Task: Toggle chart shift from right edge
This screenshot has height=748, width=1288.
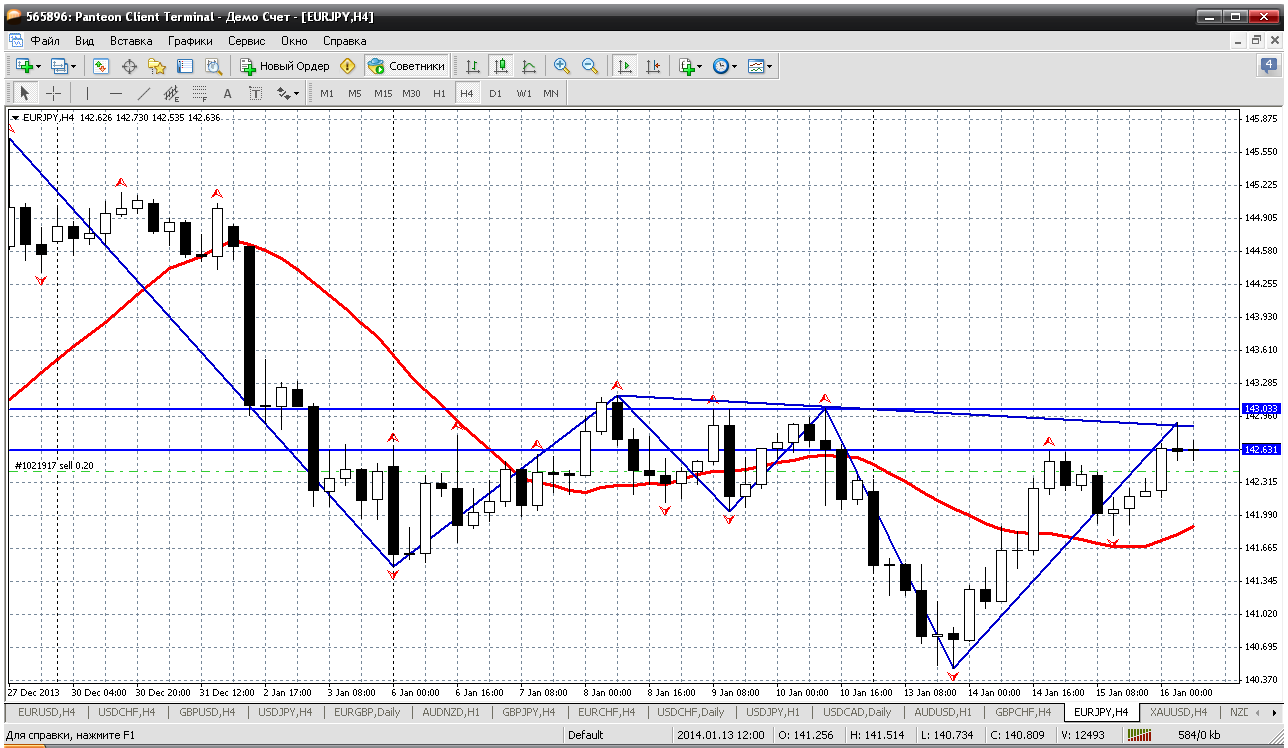Action: pos(652,66)
